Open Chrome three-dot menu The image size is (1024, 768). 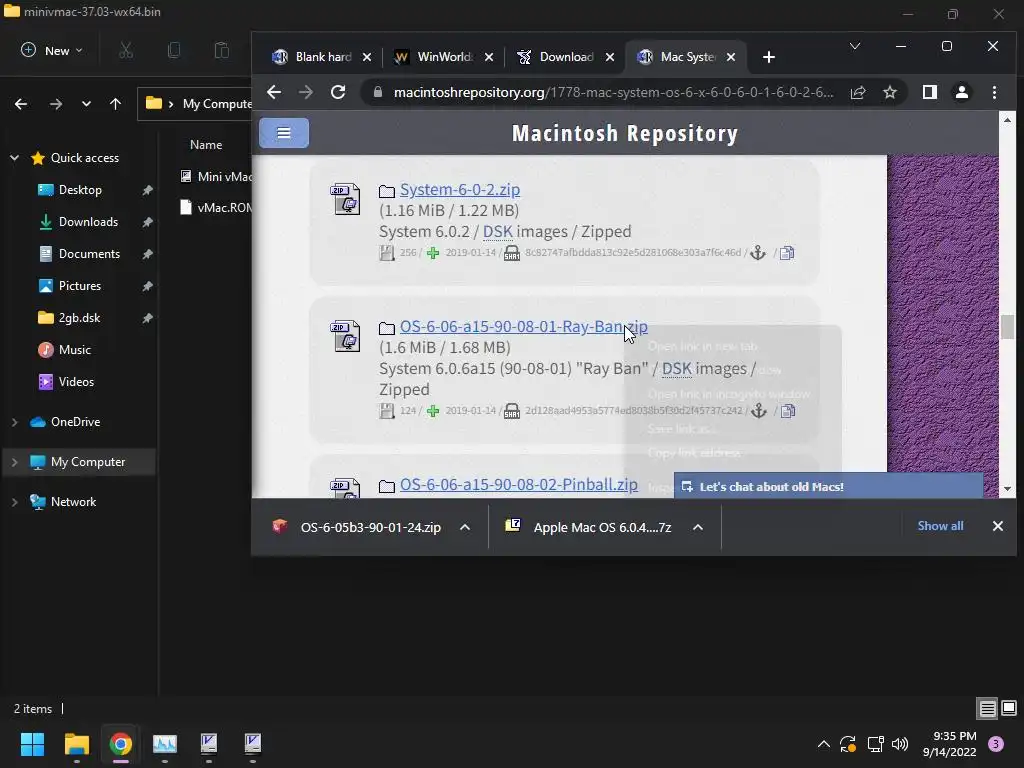(994, 92)
